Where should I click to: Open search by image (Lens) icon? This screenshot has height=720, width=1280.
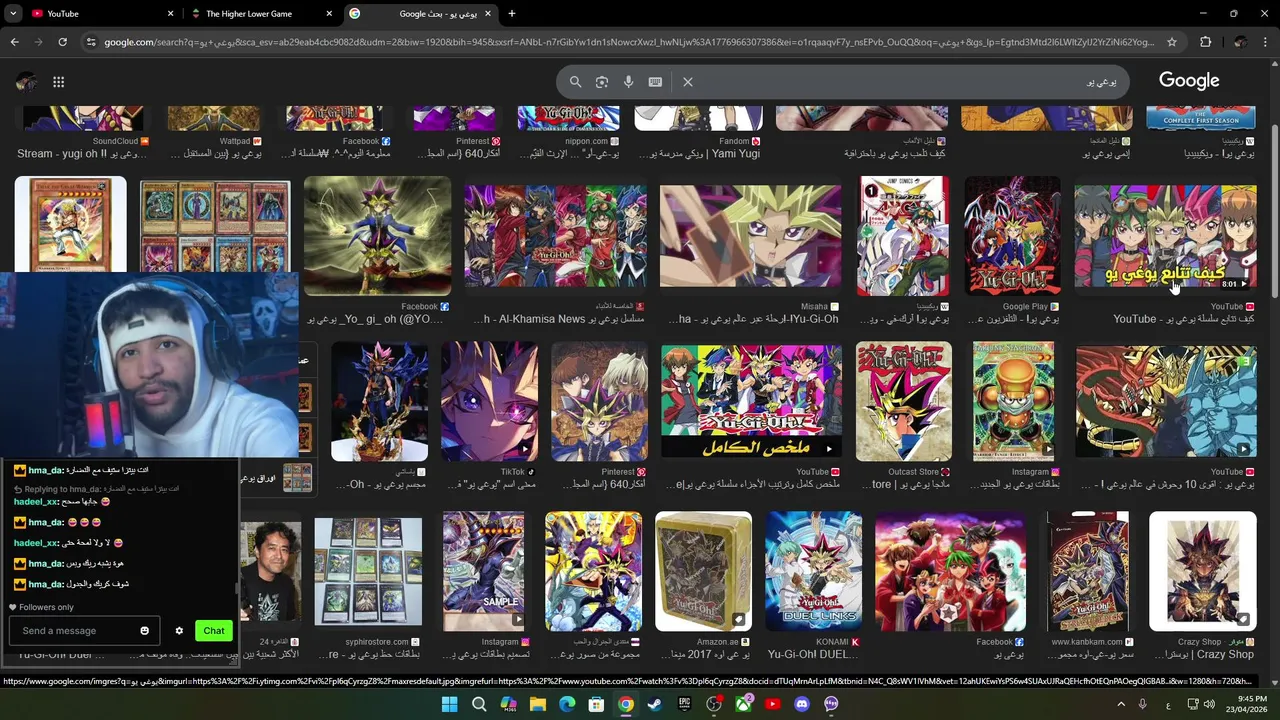(602, 82)
